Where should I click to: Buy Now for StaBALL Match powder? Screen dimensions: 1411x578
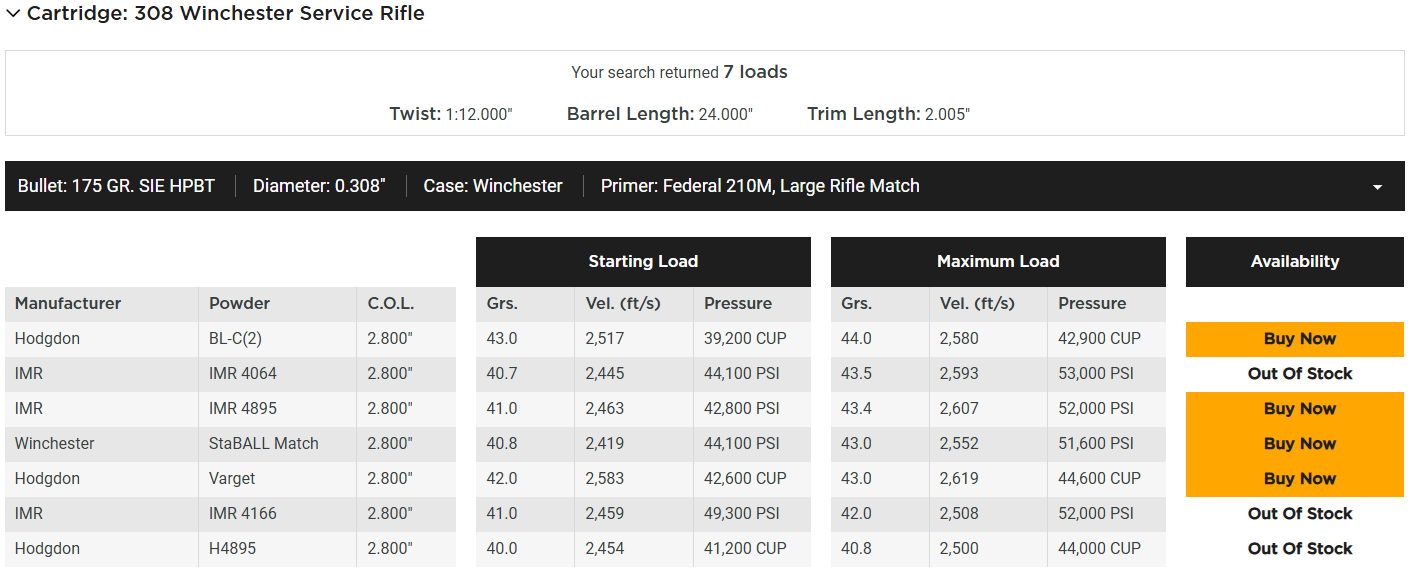(1299, 444)
